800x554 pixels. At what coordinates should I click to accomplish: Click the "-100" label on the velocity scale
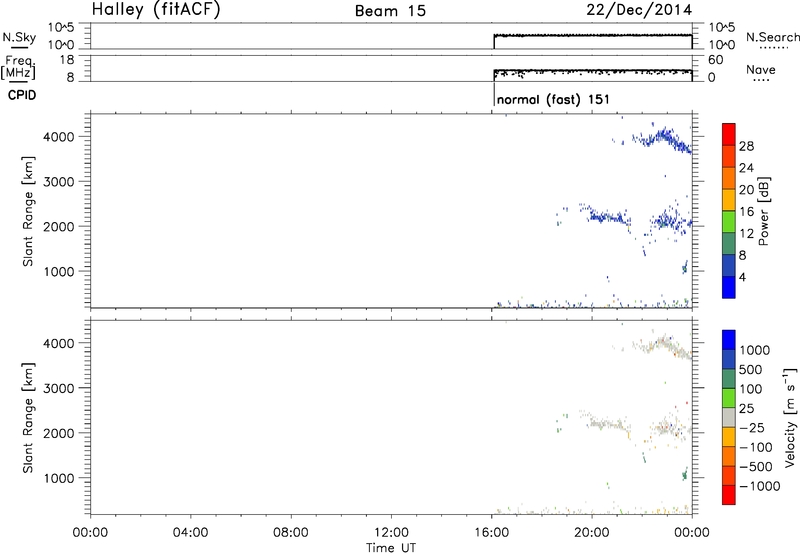755,447
